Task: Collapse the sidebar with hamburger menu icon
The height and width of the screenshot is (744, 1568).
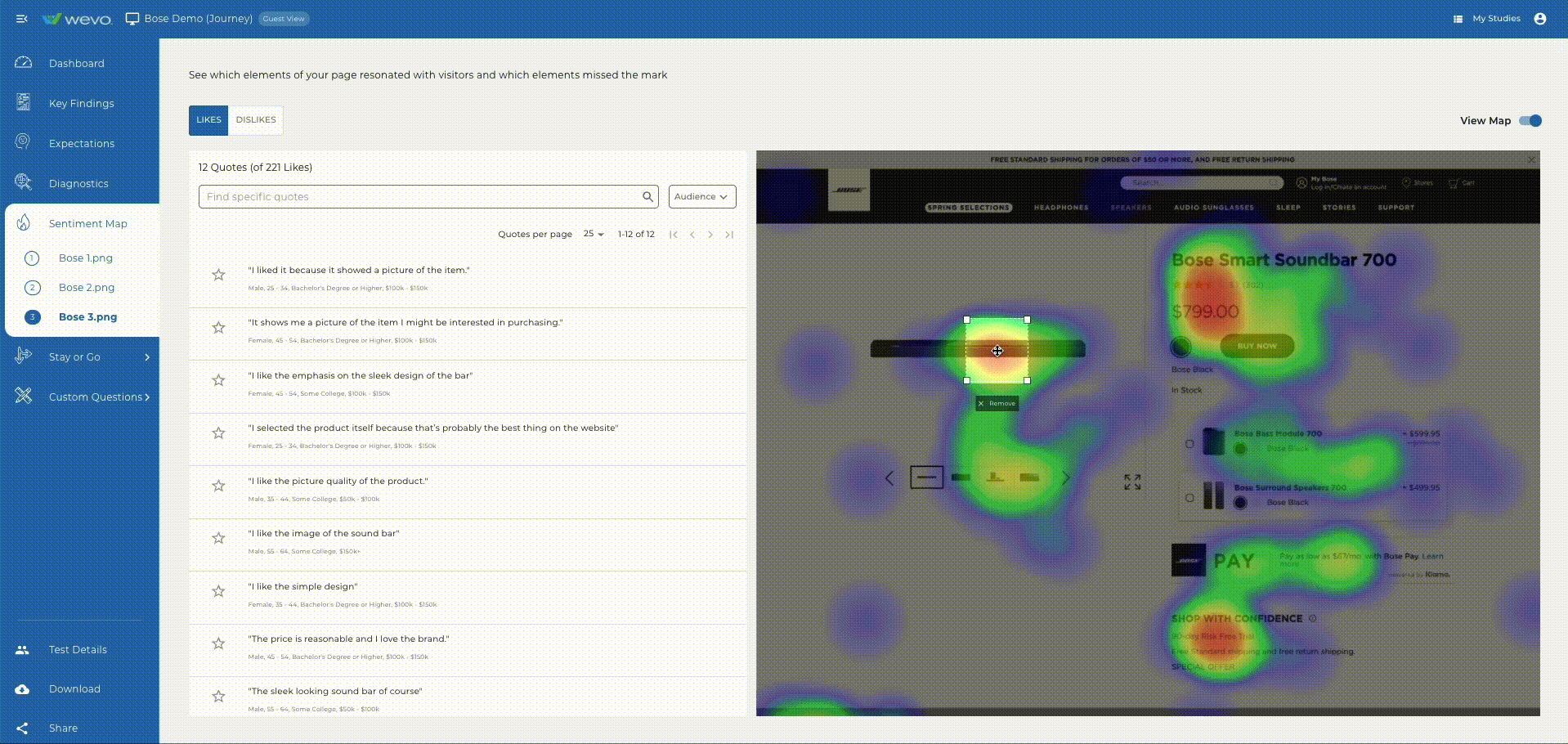Action: tap(22, 19)
